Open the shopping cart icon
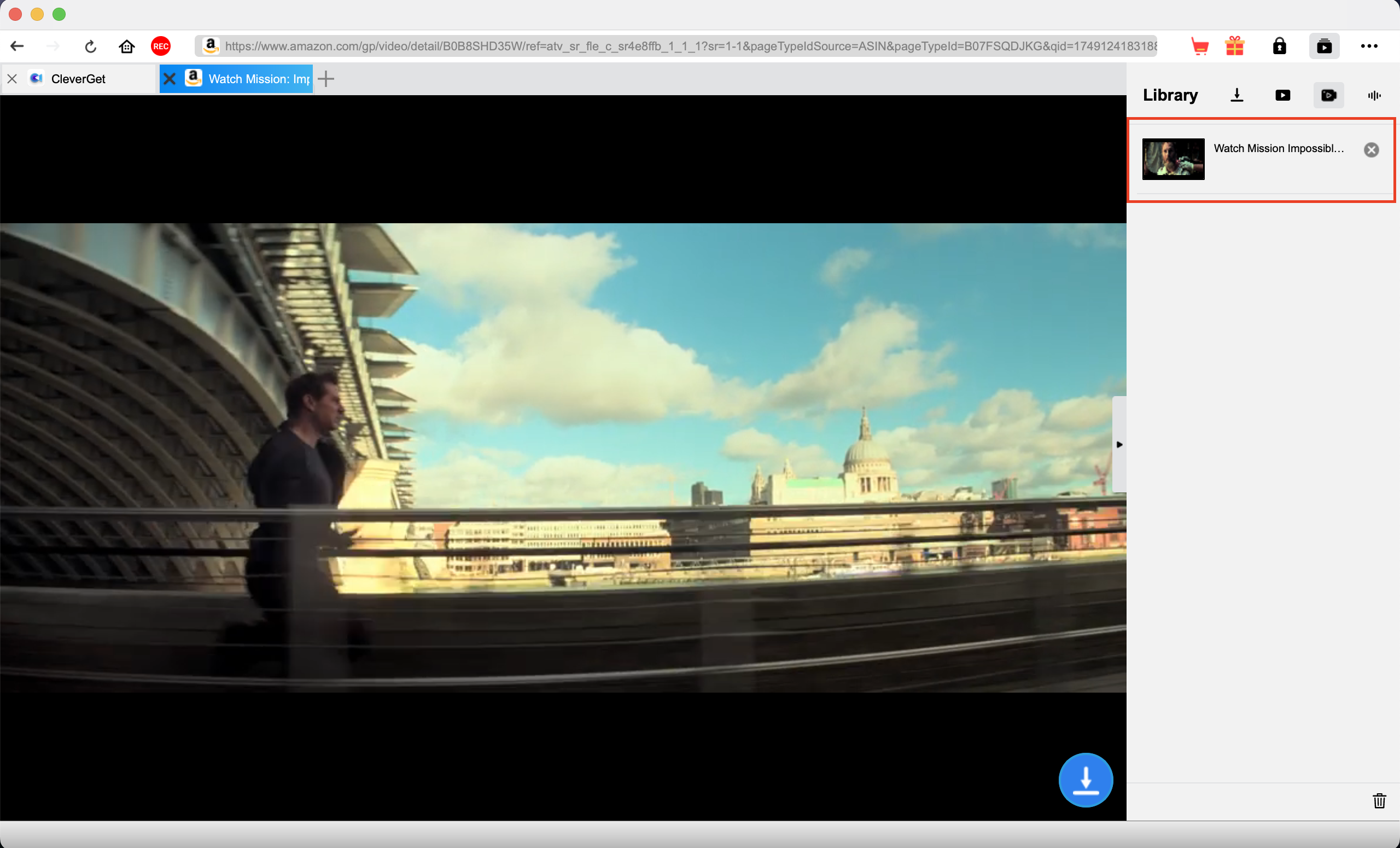This screenshot has height=848, width=1400. click(x=1199, y=46)
